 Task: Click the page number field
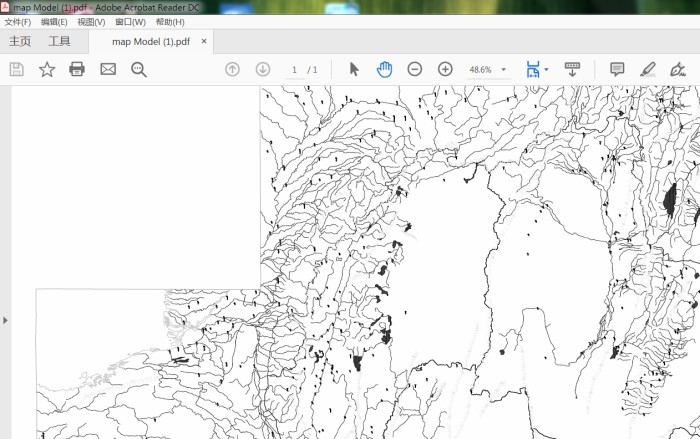pos(294,70)
